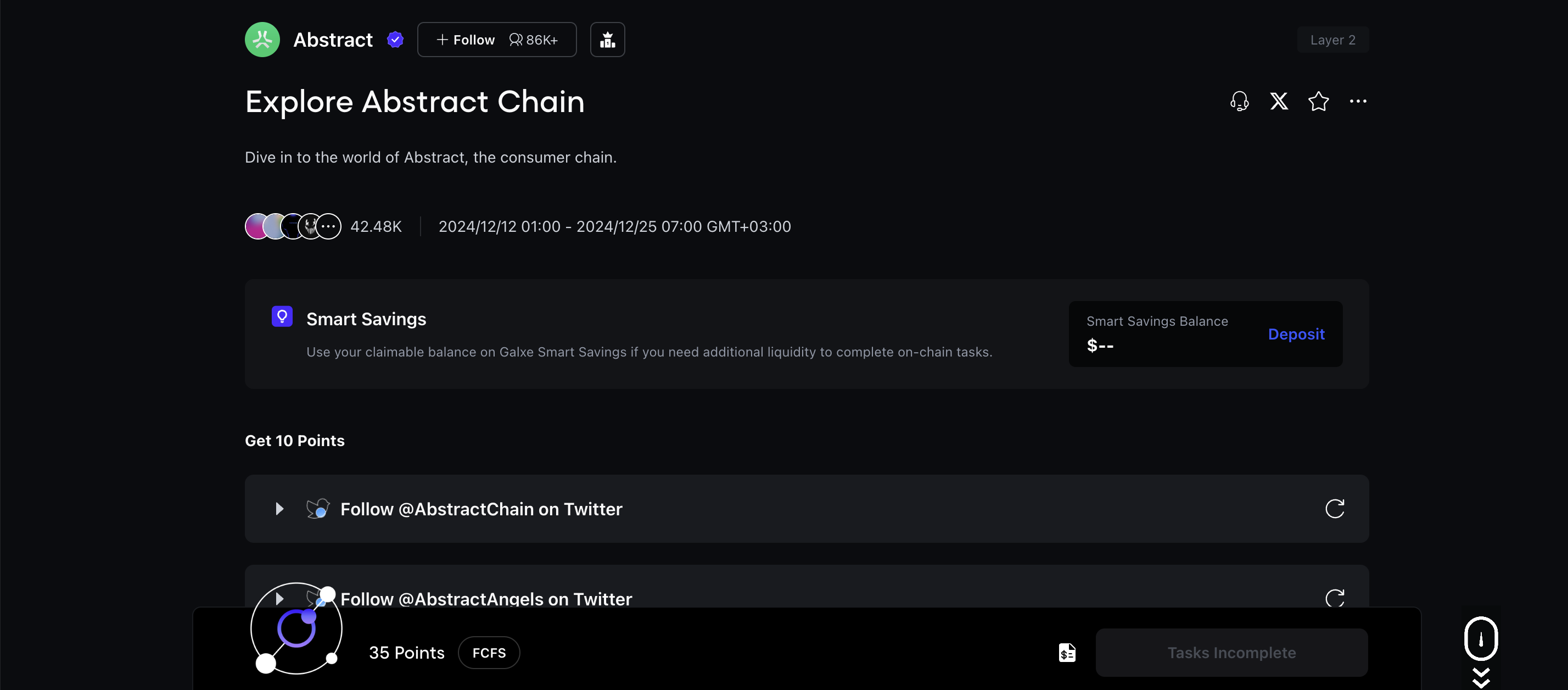
Task: Click the Deposit link
Action: (1296, 333)
